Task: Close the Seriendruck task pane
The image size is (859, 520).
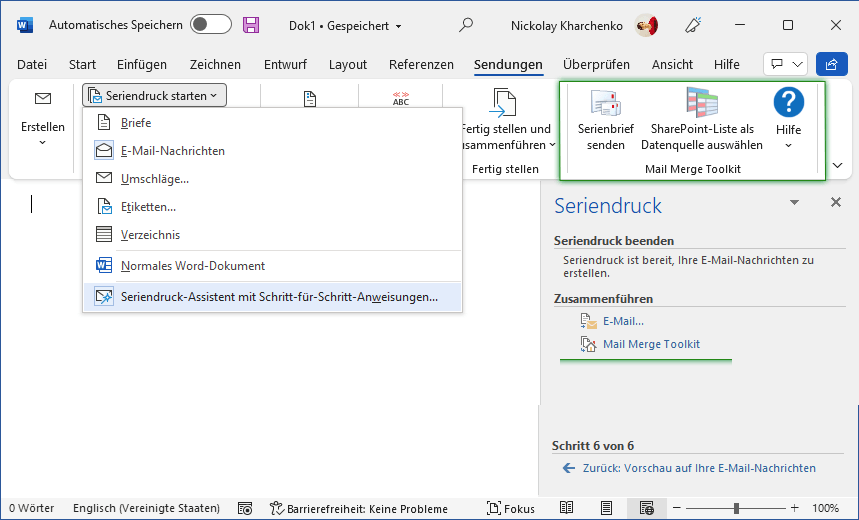Action: [836, 202]
